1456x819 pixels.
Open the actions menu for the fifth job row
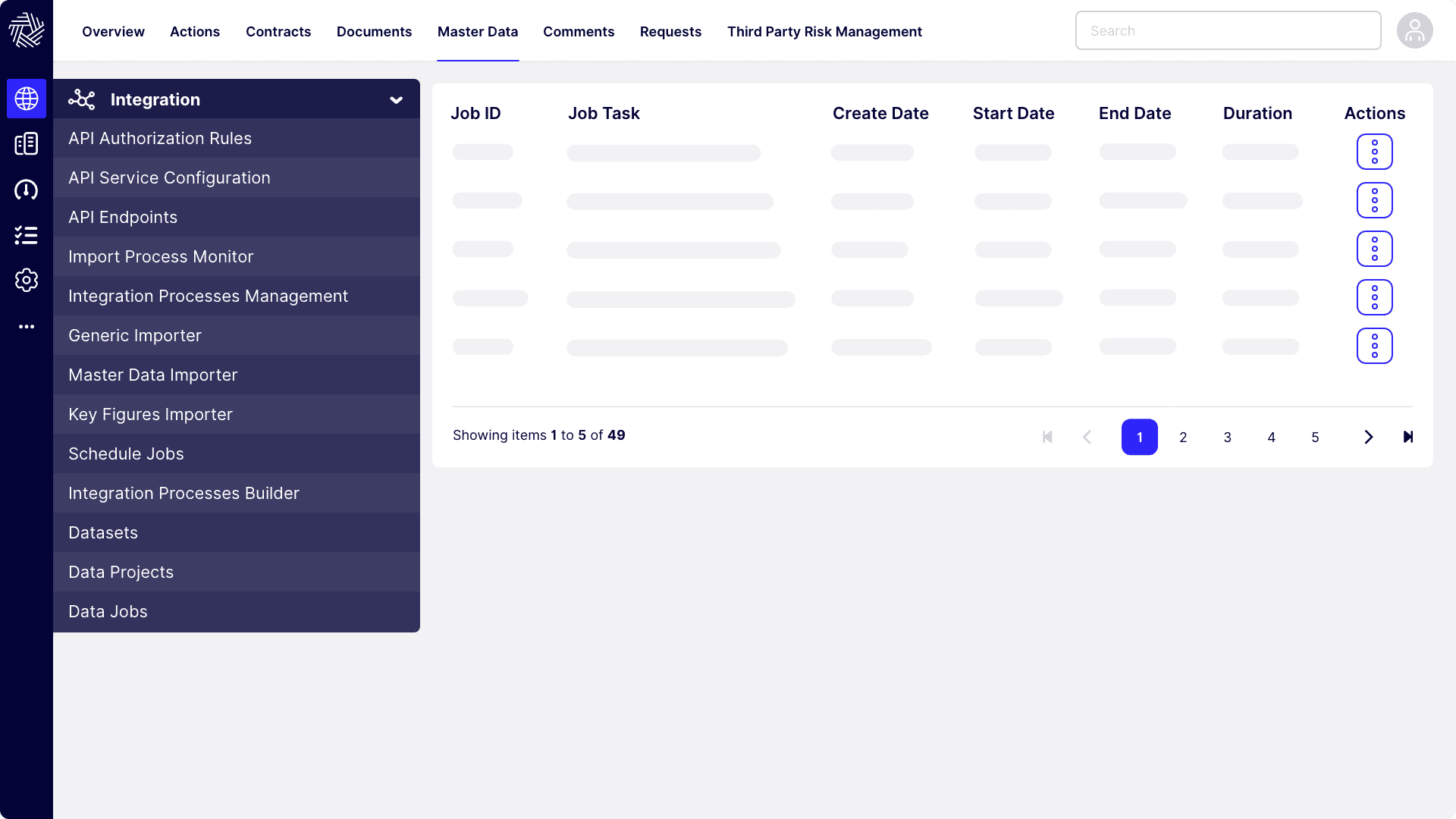[1375, 346]
